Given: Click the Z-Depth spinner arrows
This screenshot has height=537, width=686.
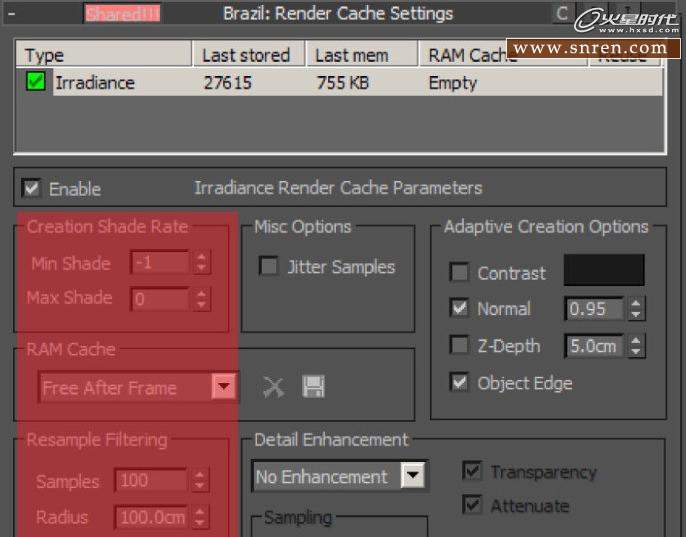Looking at the screenshot, I should (x=636, y=346).
